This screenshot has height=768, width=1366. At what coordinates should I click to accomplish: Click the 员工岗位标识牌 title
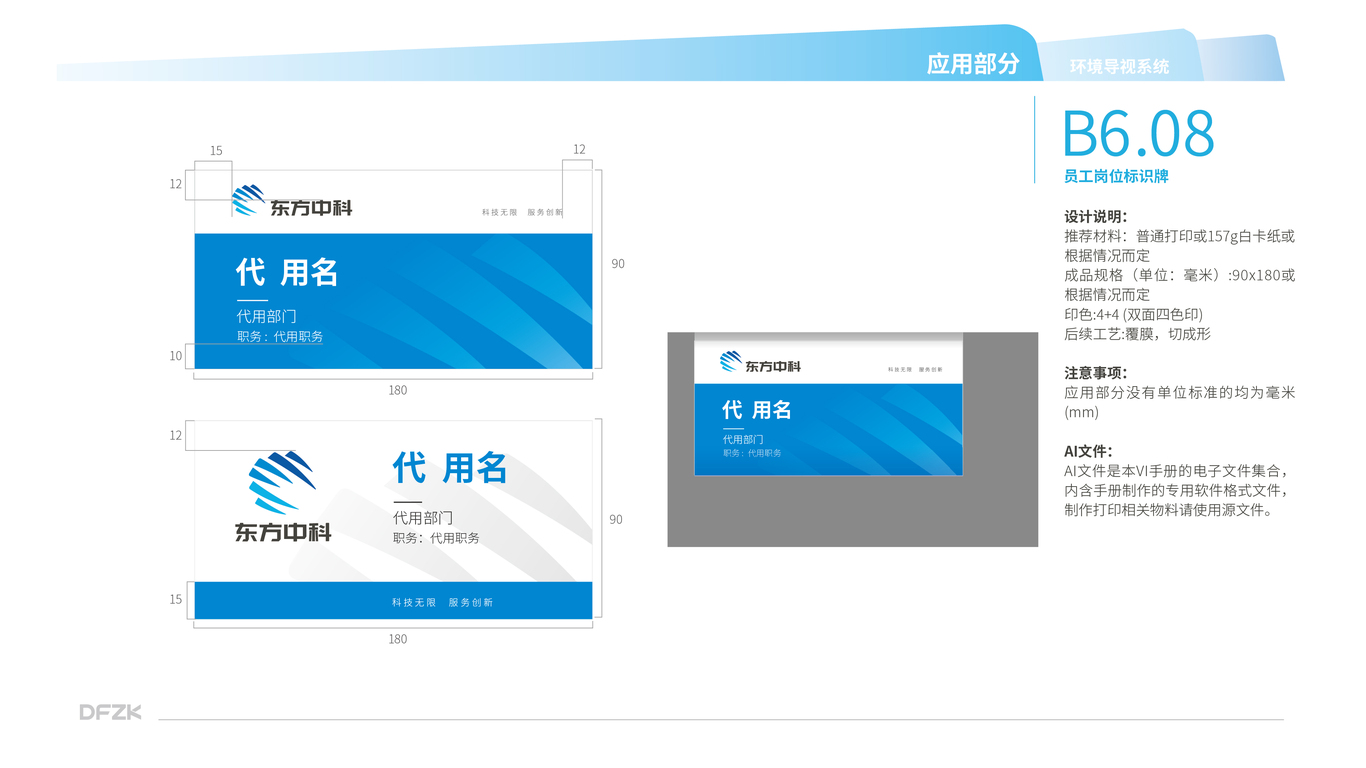pyautogui.click(x=1116, y=177)
